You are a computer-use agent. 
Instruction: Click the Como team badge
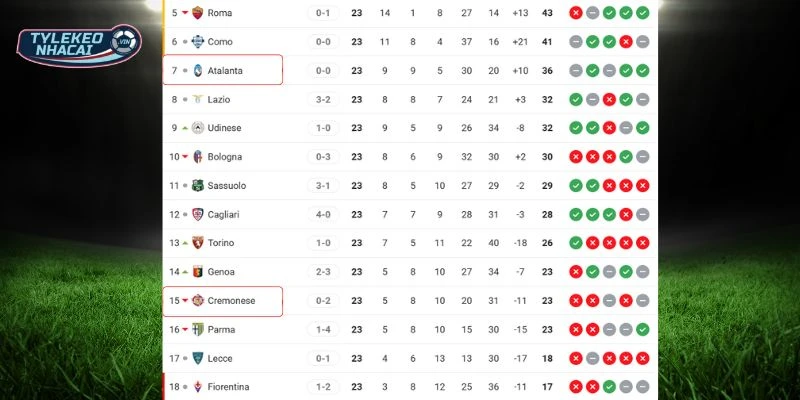tap(198, 42)
